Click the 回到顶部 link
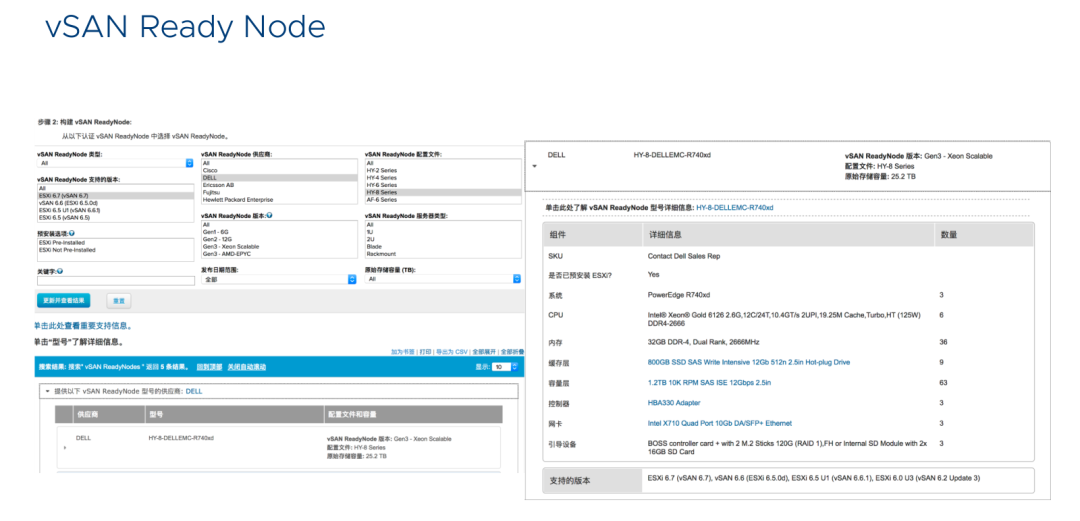 [x=209, y=367]
